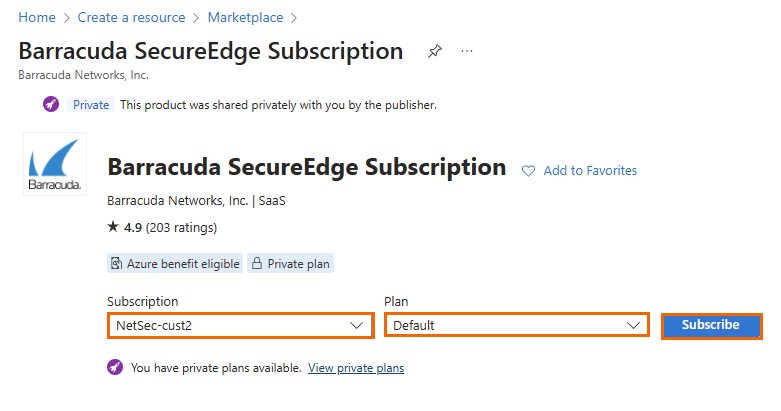Image resolution: width=781 pixels, height=411 pixels.
Task: Open the Plan dropdown set to Default
Action: (x=517, y=325)
